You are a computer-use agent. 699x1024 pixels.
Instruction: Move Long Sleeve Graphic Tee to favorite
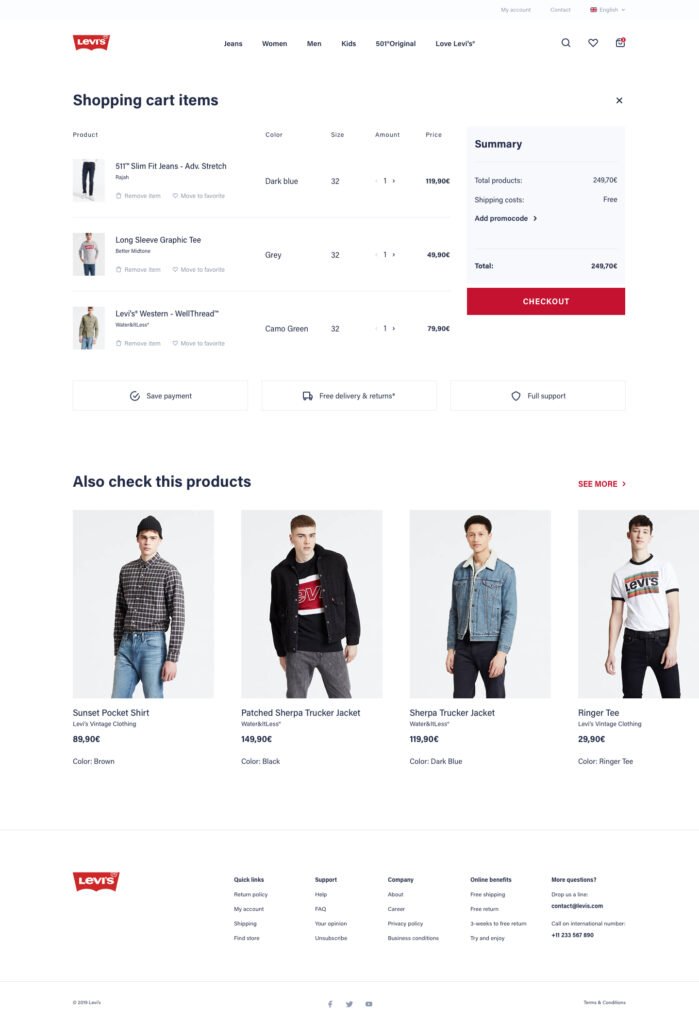click(x=199, y=270)
